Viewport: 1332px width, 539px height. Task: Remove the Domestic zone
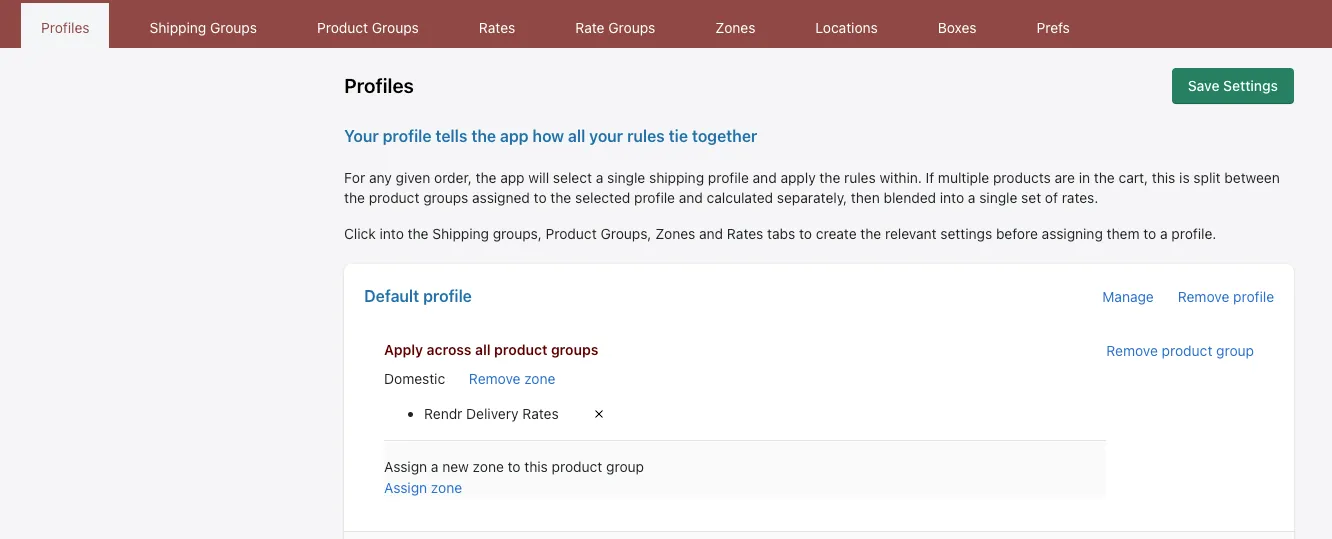[x=512, y=379]
